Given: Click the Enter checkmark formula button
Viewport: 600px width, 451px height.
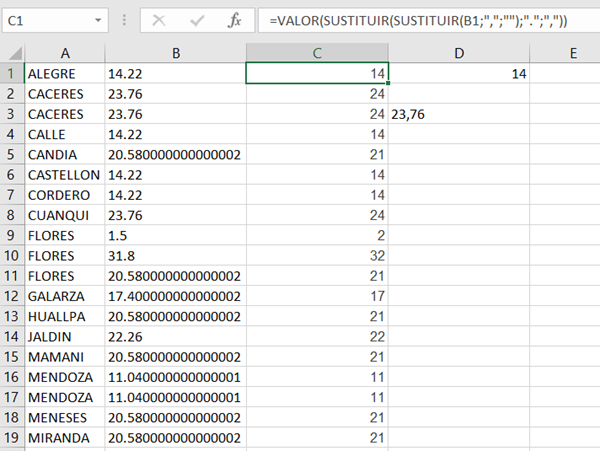Looking at the screenshot, I should point(197,20).
